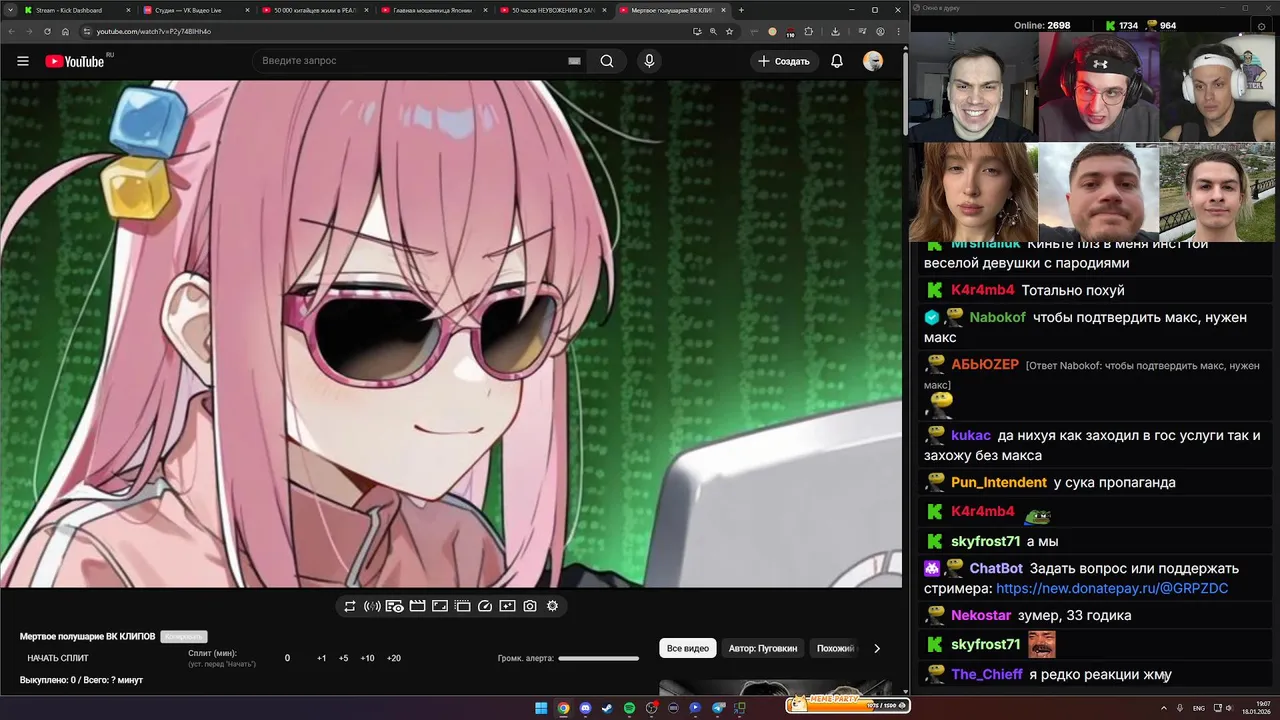Expand chips with the right chevron arrow
1280x720 pixels.
877,648
